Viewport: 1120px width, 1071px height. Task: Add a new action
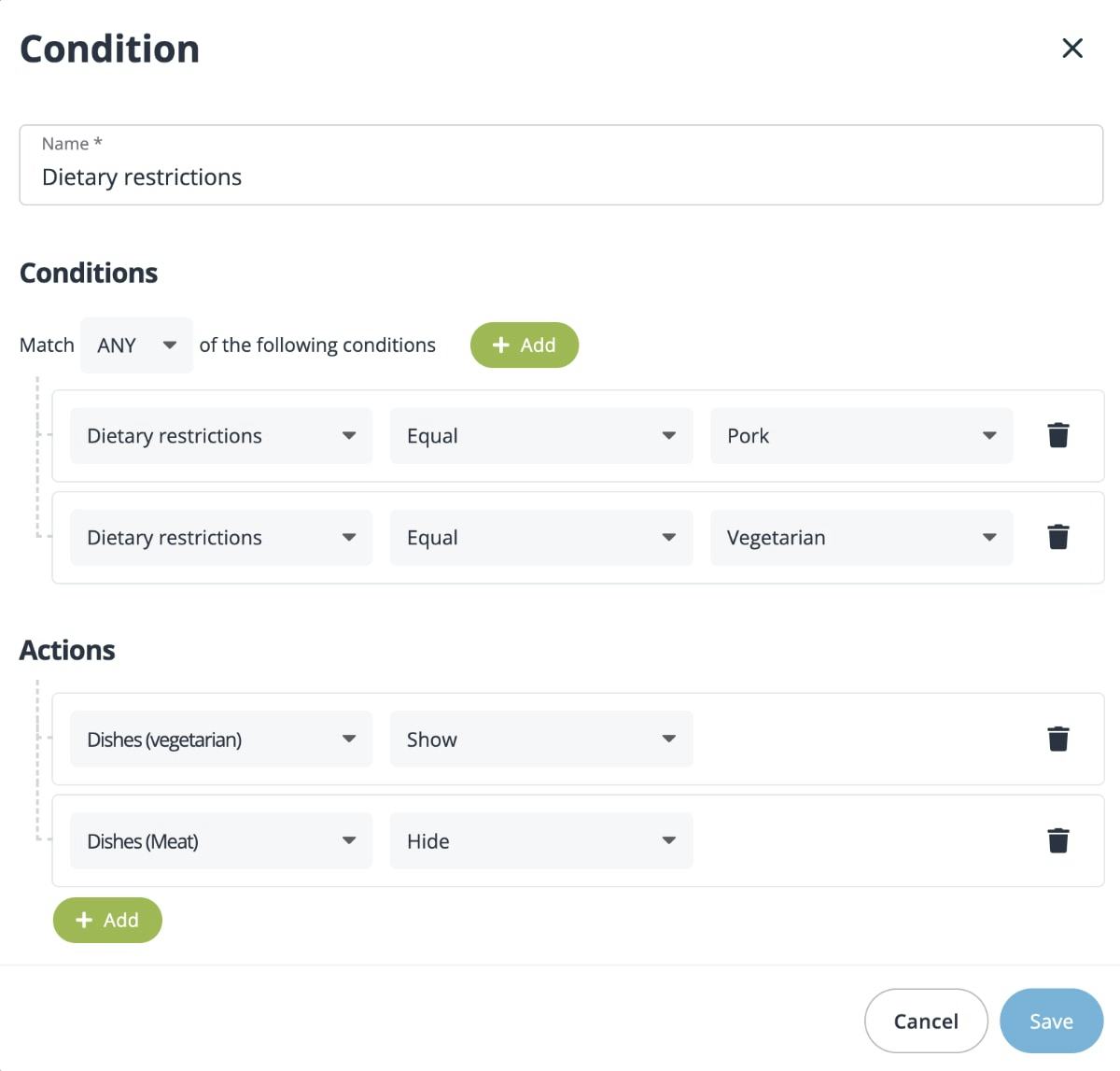point(107,921)
